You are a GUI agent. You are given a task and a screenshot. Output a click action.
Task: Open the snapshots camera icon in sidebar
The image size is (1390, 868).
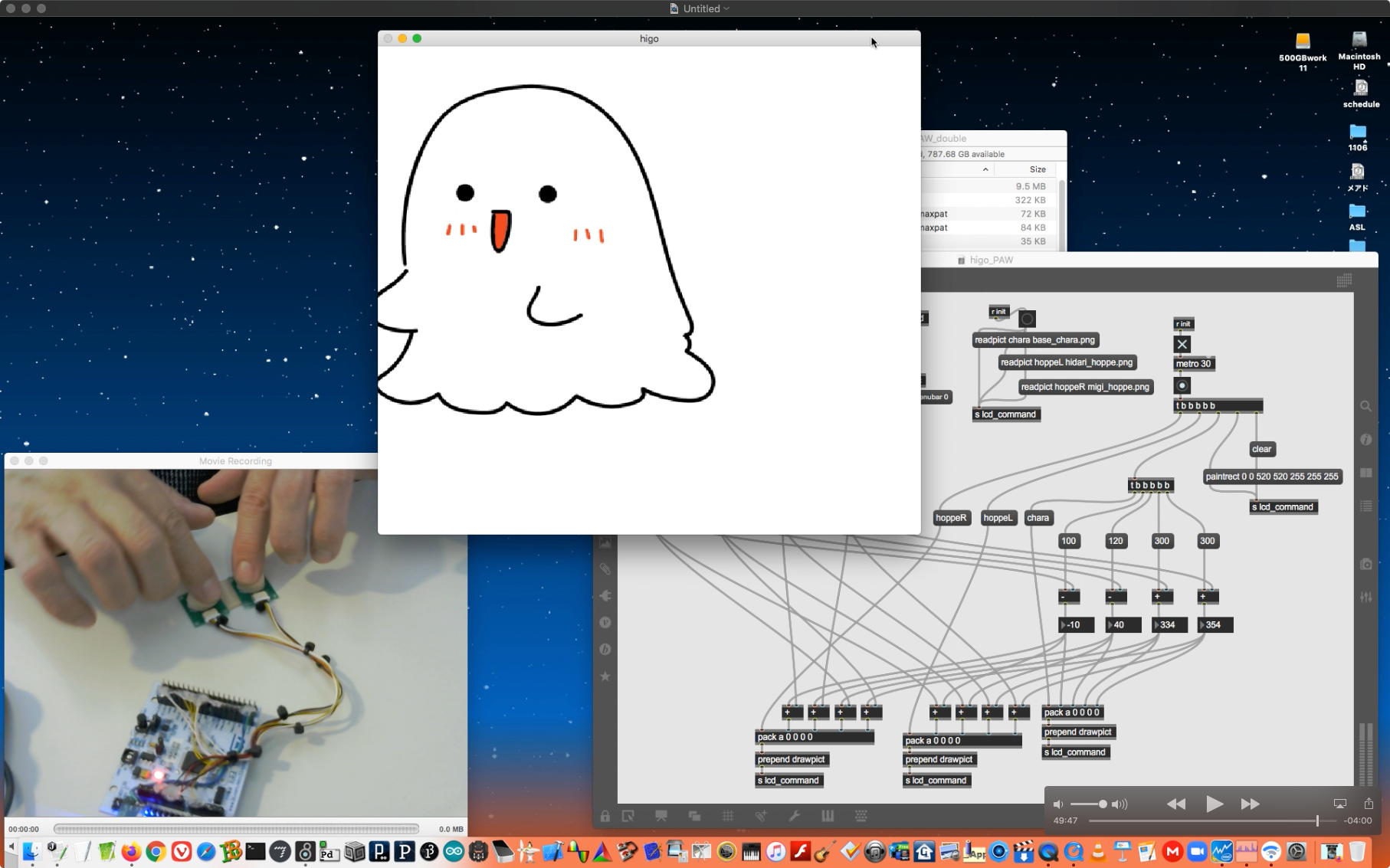[1365, 564]
